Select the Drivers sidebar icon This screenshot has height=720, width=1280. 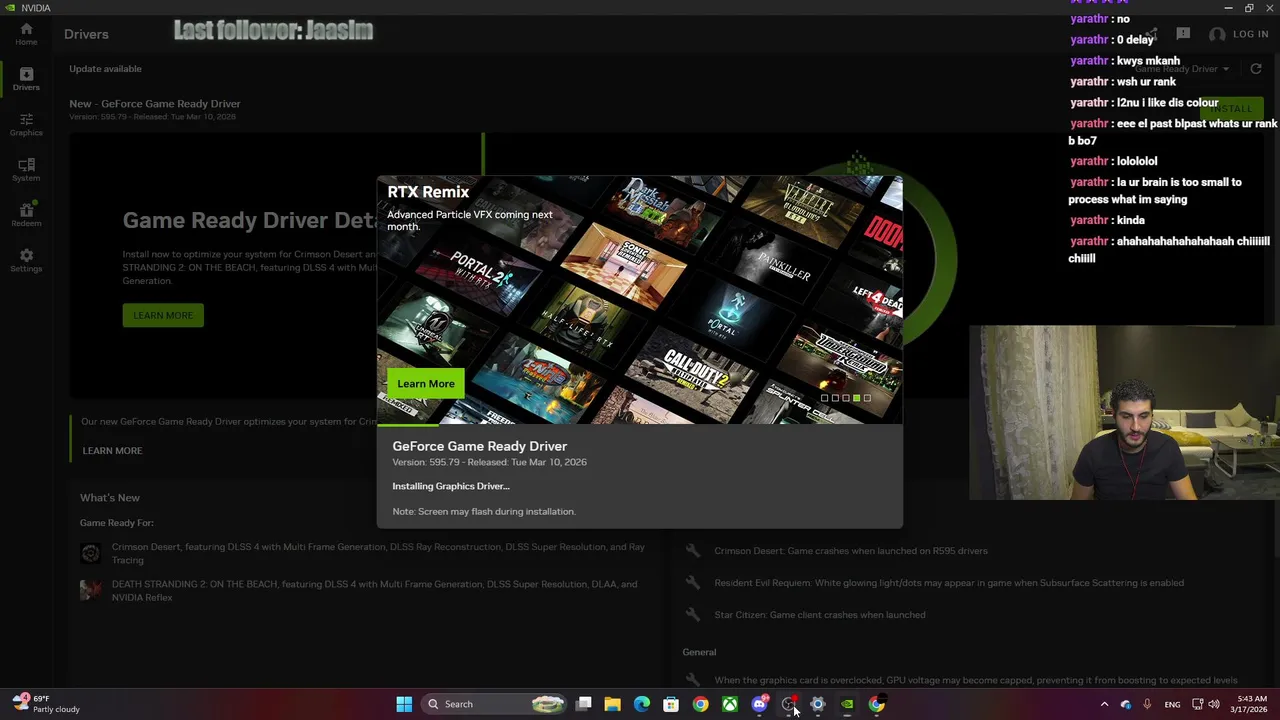pos(26,79)
